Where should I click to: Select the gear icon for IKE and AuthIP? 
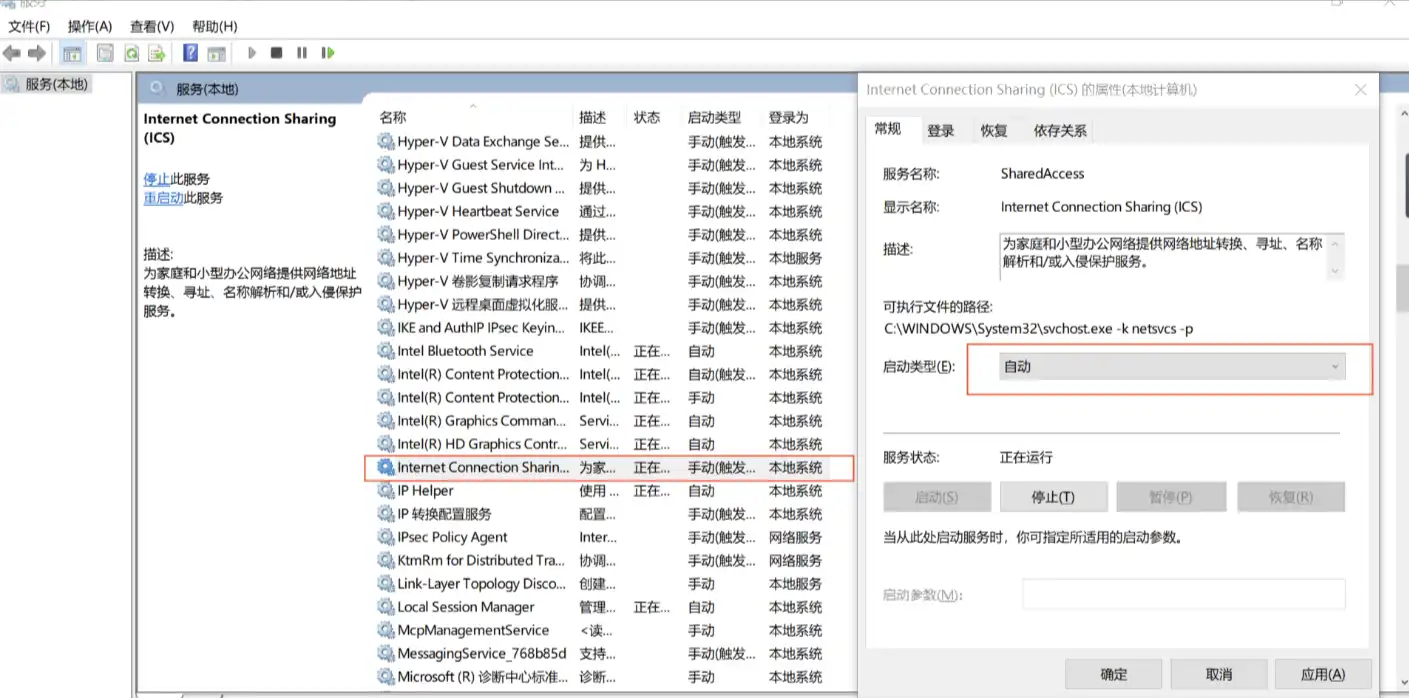(x=386, y=328)
